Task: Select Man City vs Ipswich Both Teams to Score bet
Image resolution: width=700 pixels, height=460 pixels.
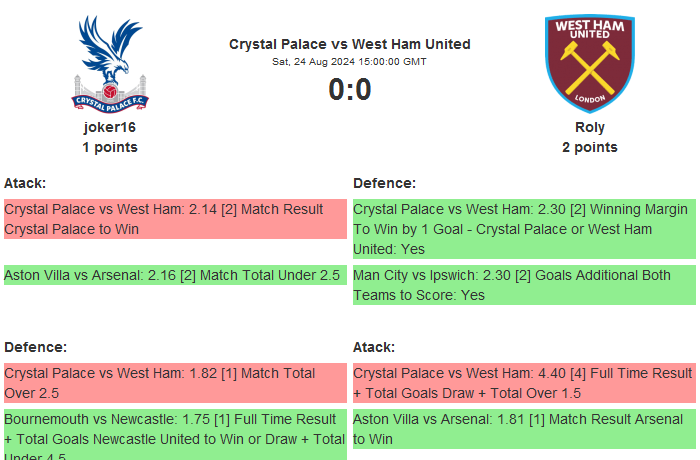Action: coord(523,285)
